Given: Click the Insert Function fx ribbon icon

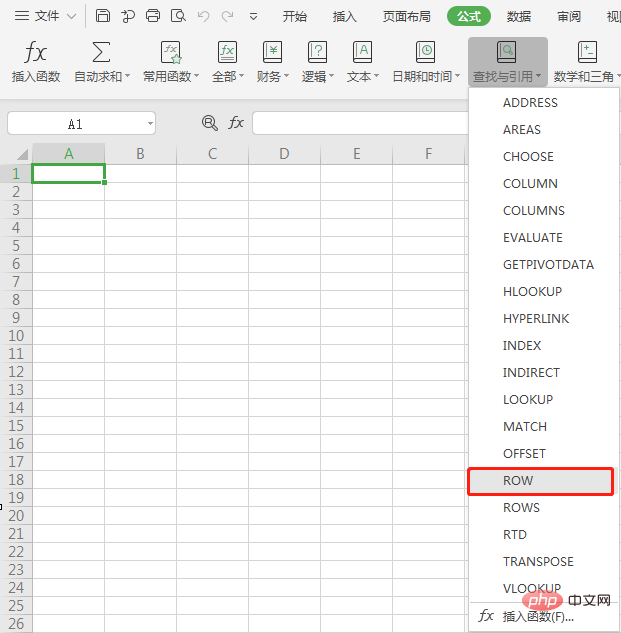Looking at the screenshot, I should (x=36, y=53).
